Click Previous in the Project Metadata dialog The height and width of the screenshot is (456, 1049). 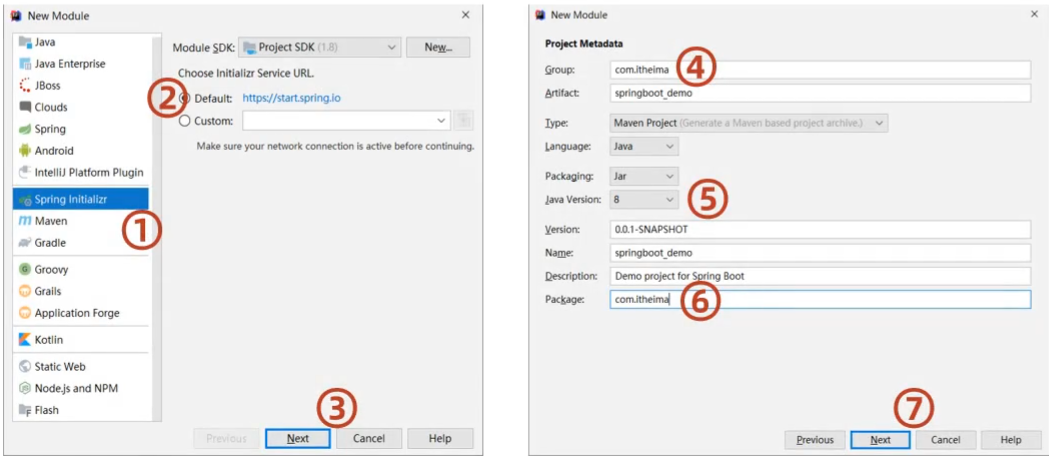click(x=815, y=440)
